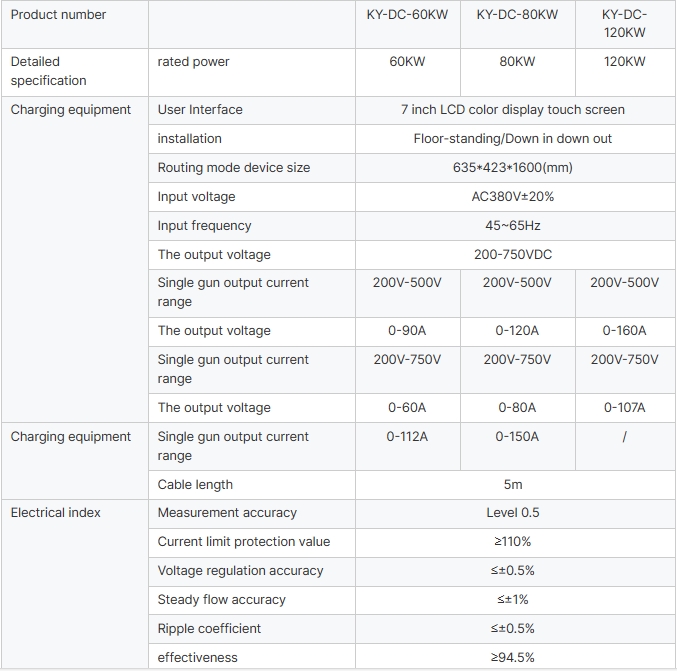Select the 200-750VDC output voltage value
Image resolution: width=677 pixels, height=671 pixels.
pyautogui.click(x=512, y=255)
